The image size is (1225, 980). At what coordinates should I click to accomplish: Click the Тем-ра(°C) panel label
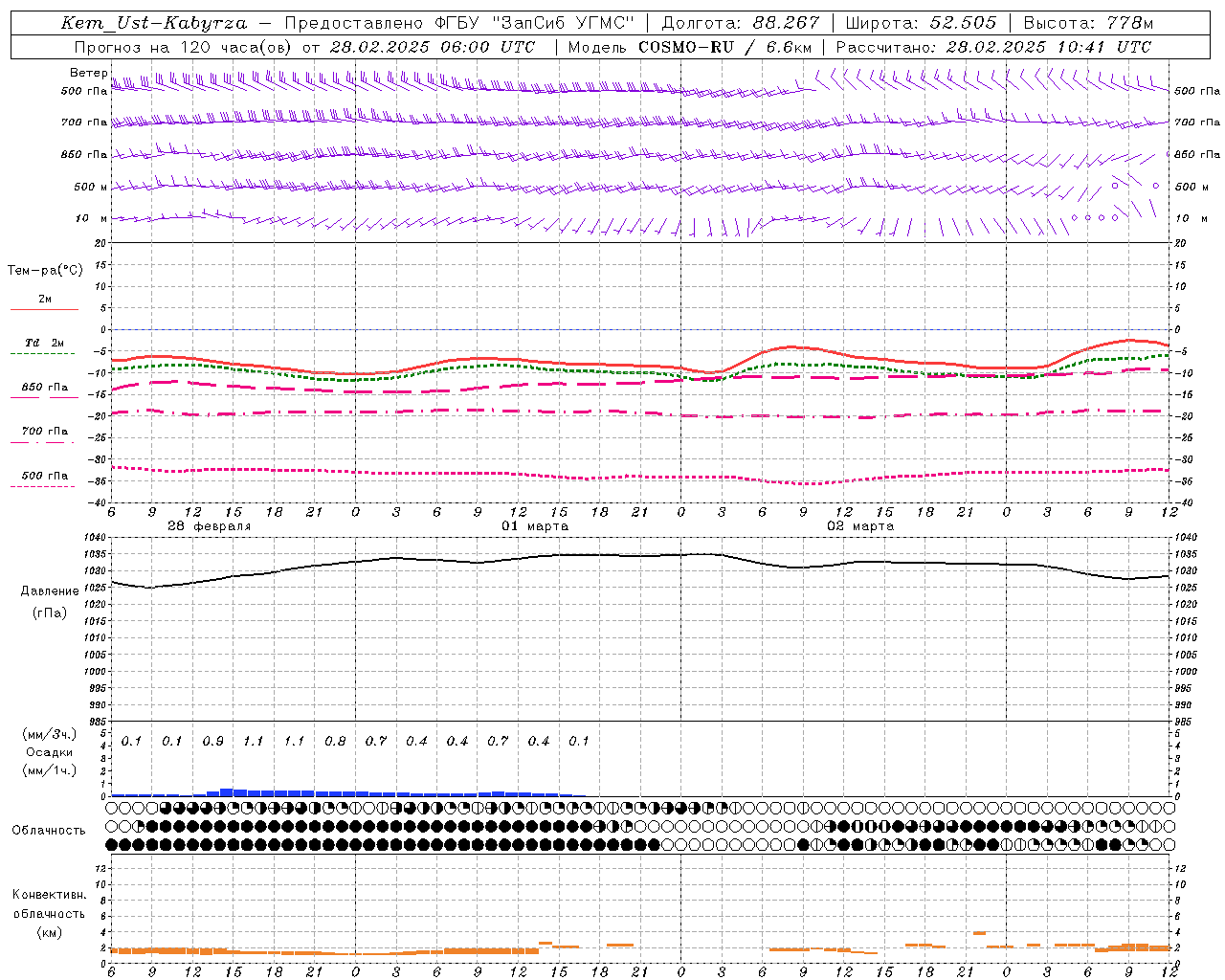click(45, 271)
